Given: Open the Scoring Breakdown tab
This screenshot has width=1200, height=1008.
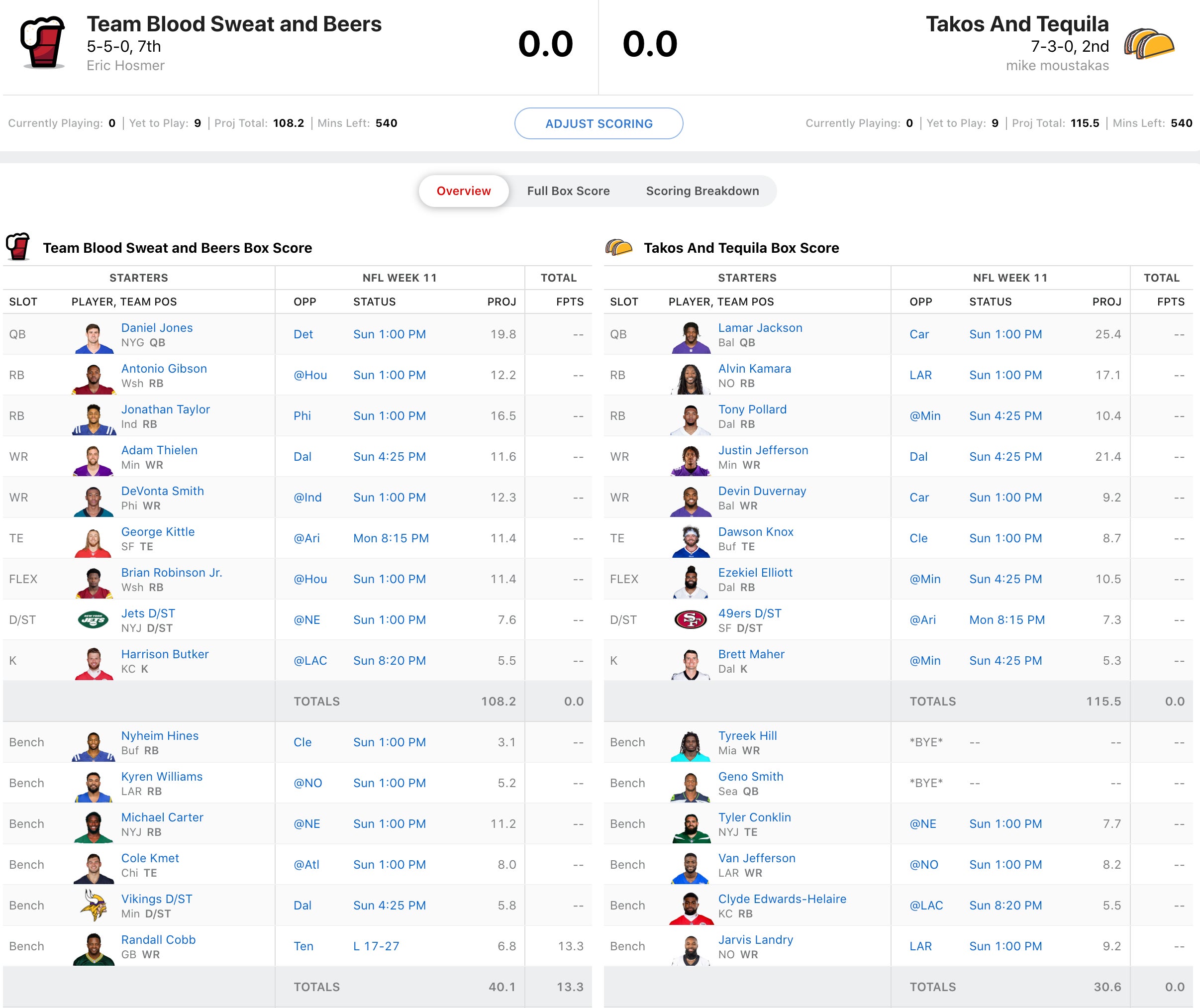Looking at the screenshot, I should coord(701,191).
